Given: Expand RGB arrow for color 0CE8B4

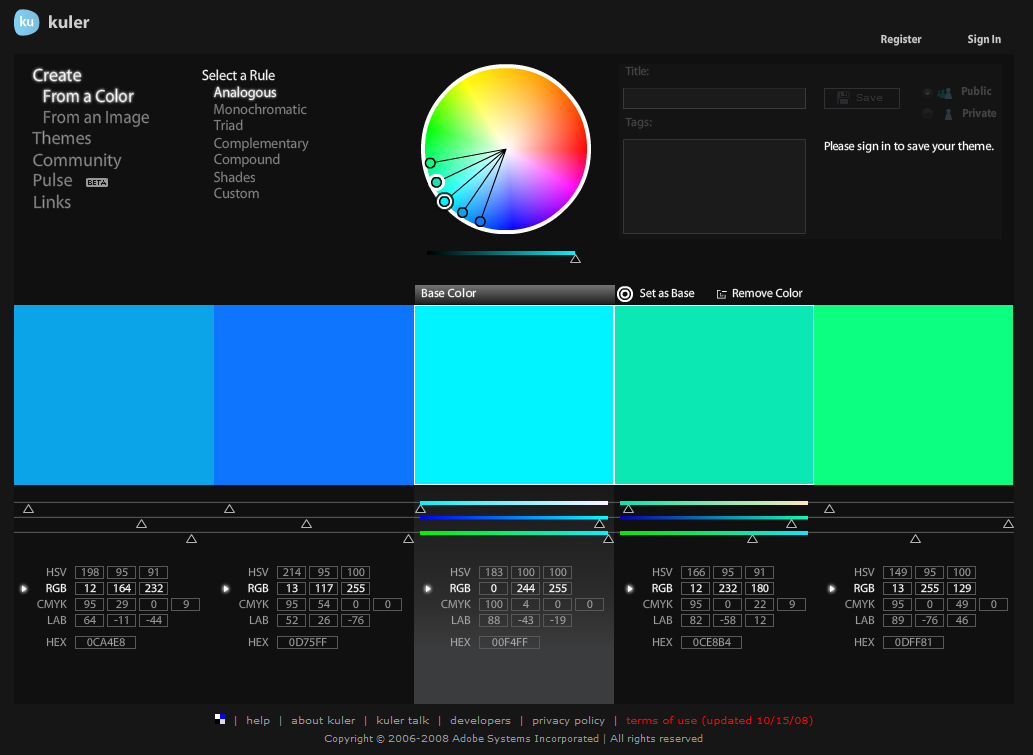Looking at the screenshot, I should 630,588.
